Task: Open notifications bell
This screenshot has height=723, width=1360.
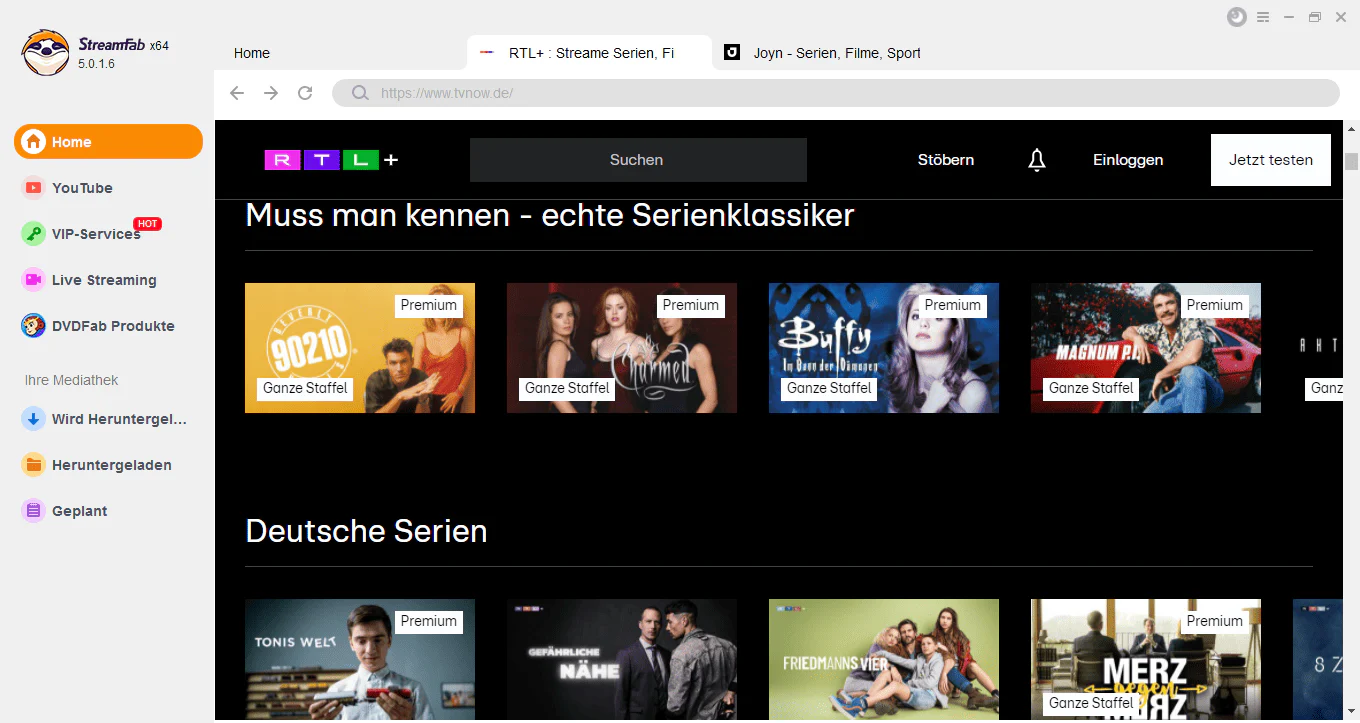Action: tap(1037, 160)
